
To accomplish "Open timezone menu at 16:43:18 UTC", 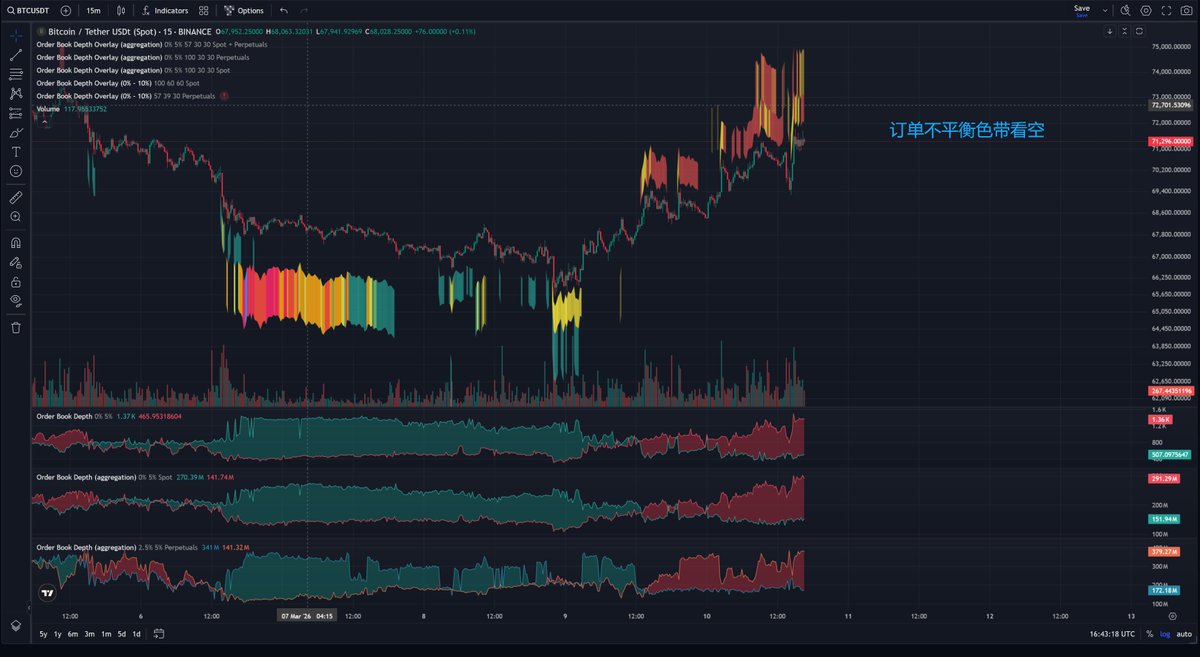I will point(1112,634).
